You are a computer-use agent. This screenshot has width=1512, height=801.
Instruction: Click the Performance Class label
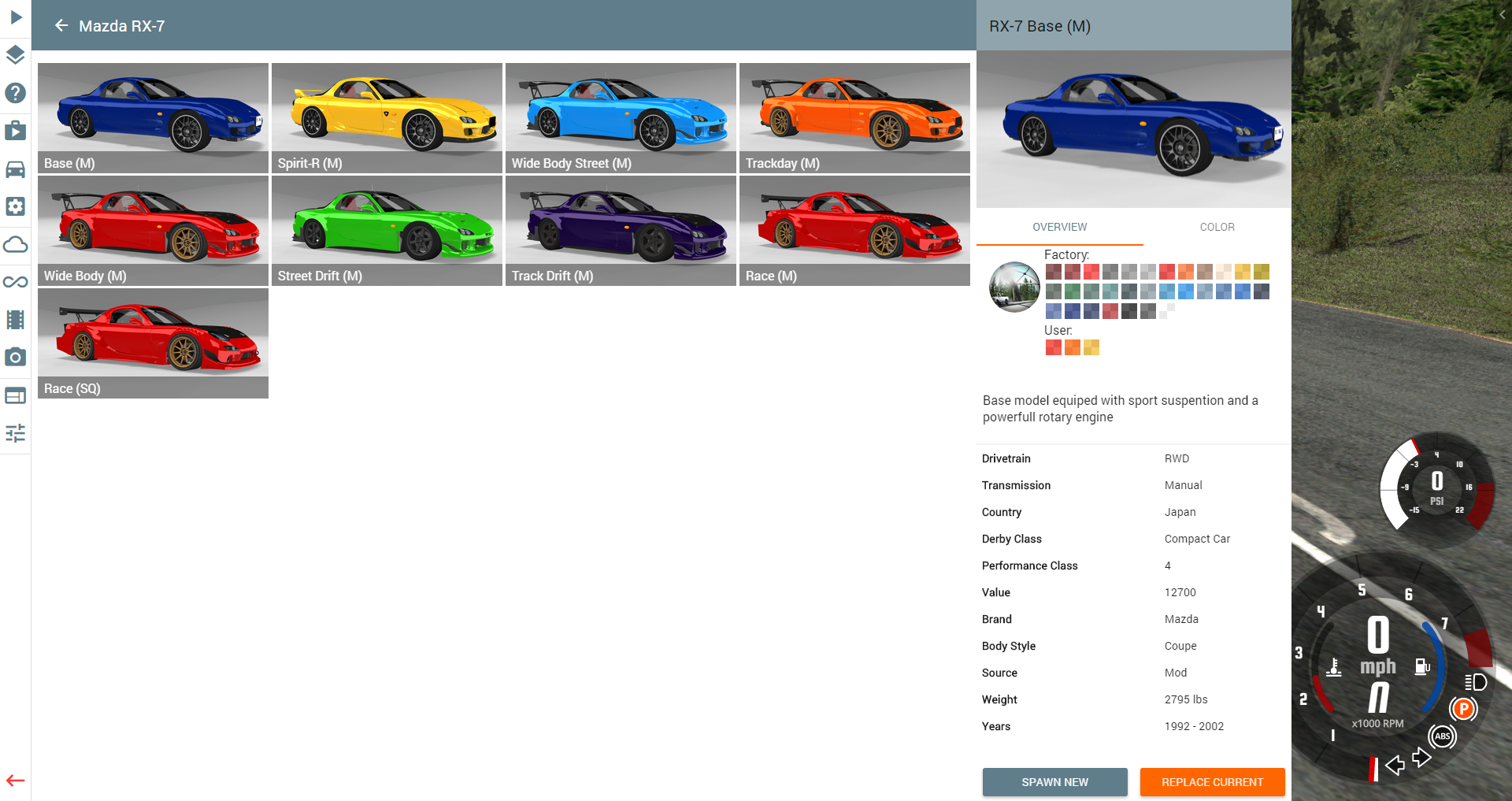click(x=1029, y=566)
